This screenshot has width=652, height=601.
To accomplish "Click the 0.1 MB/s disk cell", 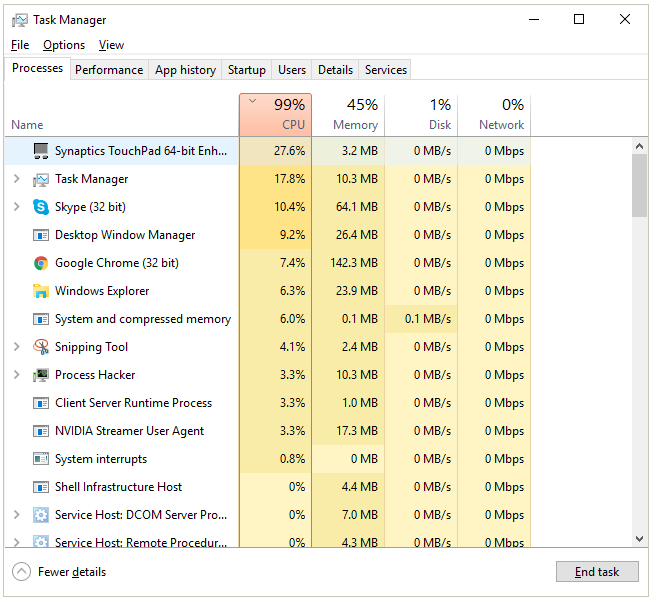I will coord(421,319).
